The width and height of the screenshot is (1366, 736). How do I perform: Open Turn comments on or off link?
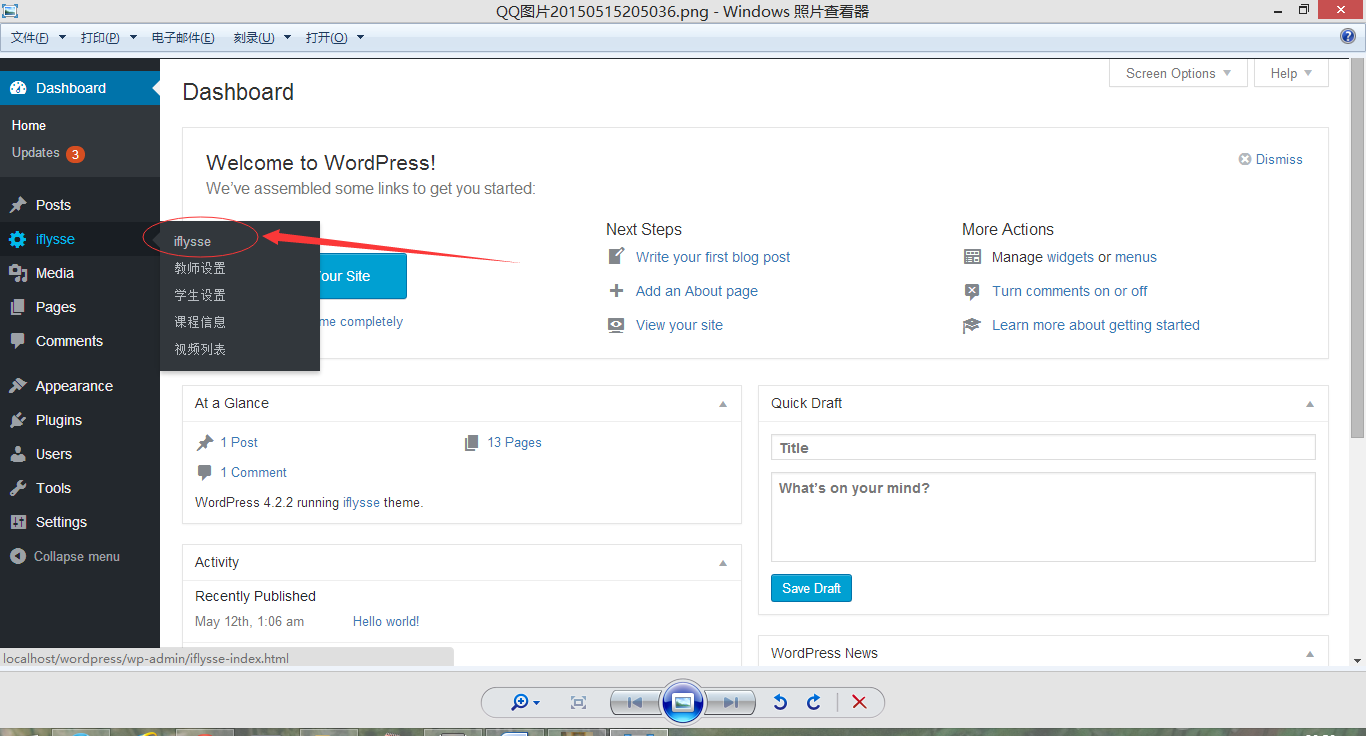click(x=1070, y=291)
